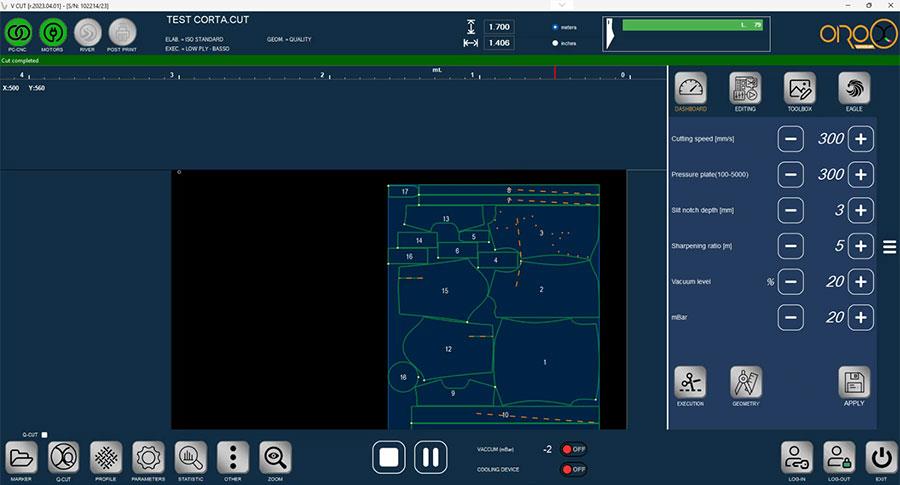The image size is (900, 485).
Task: Click the ZOOM magnifier icon
Action: (276, 457)
